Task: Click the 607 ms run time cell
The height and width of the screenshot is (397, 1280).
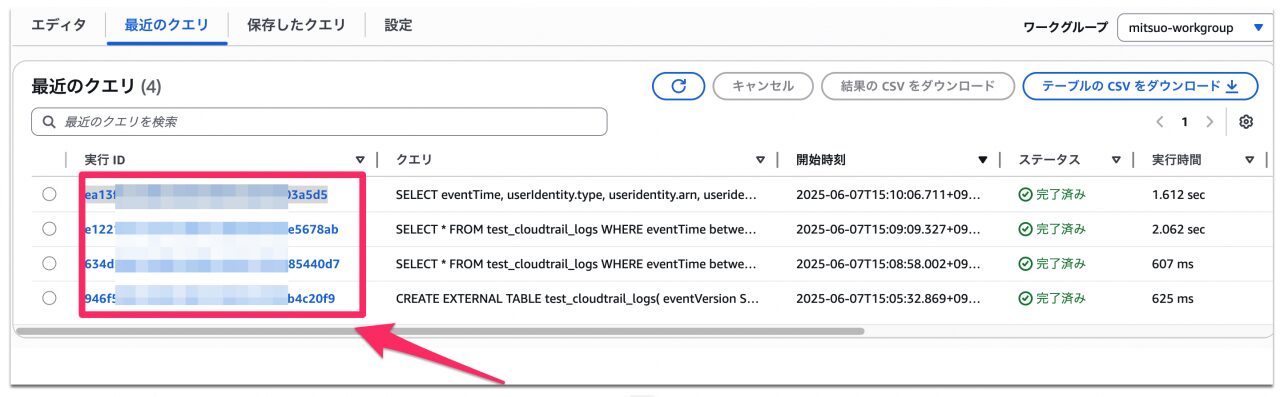Action: [x=1172, y=264]
